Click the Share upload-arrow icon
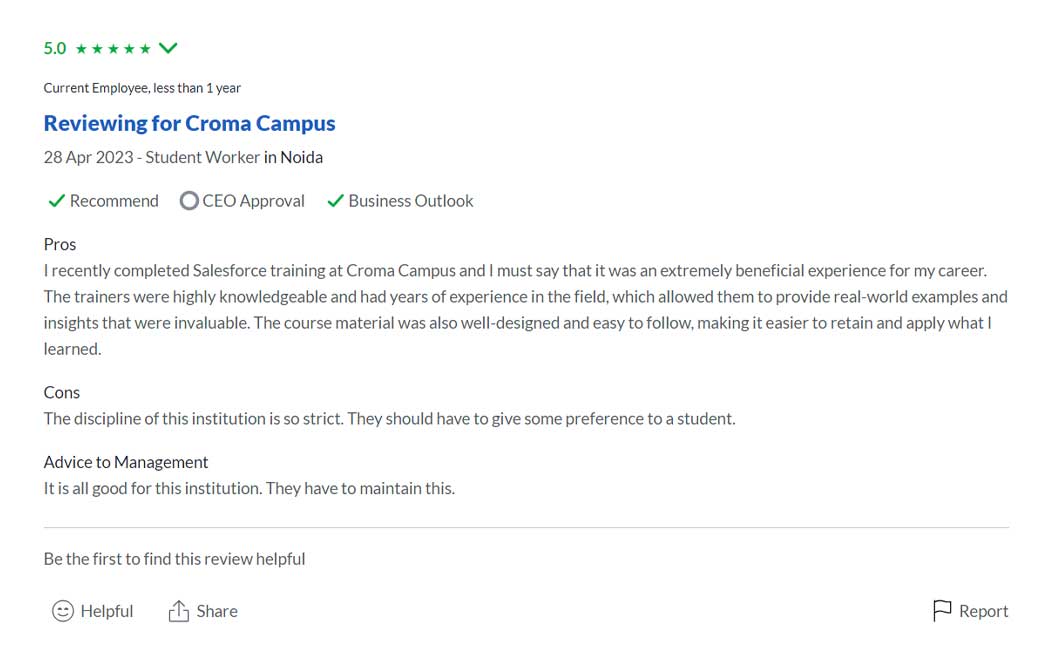1059x666 pixels. (x=179, y=611)
